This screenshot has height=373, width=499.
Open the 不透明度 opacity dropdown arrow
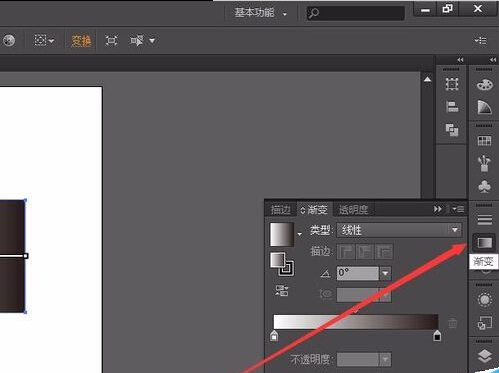[x=385, y=359]
